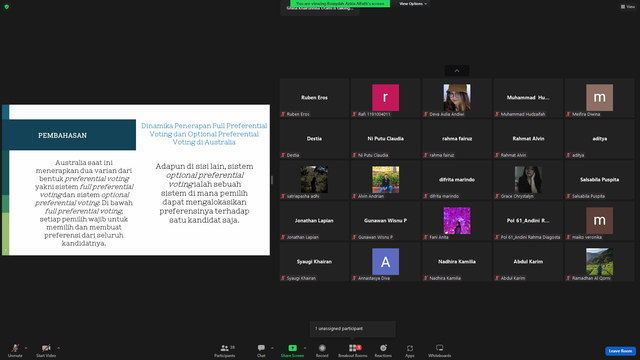Click muted mic icon on Syaugi Khairan tile
Screen dimensions: 640x360
point(283,278)
